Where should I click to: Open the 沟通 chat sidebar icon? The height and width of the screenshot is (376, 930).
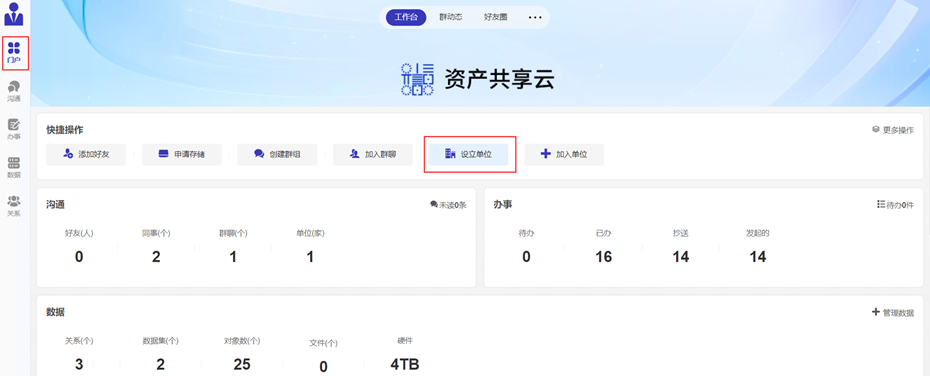[x=14, y=91]
